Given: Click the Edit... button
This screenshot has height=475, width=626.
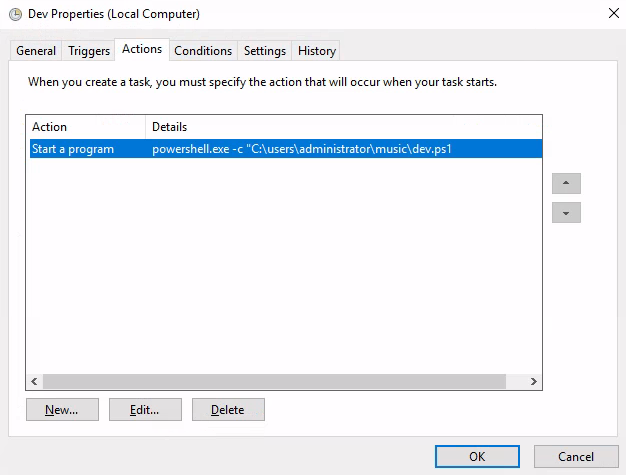Looking at the screenshot, I should click(x=145, y=410).
